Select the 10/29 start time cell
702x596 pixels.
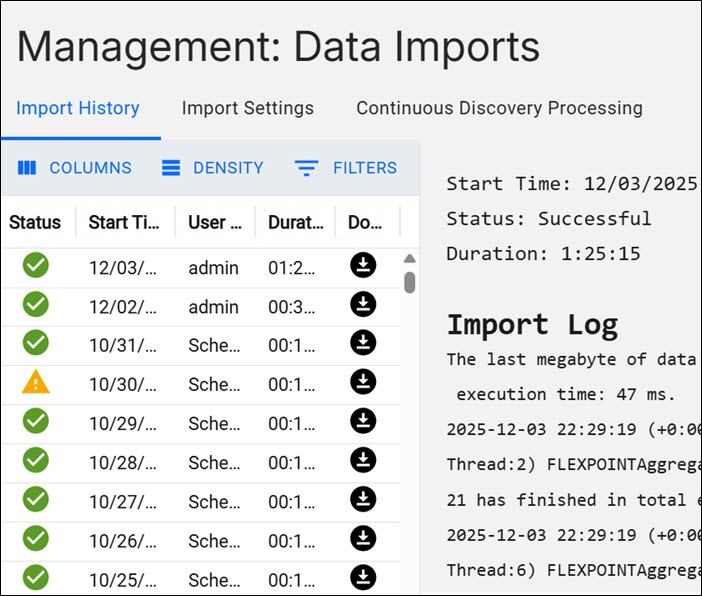click(123, 424)
